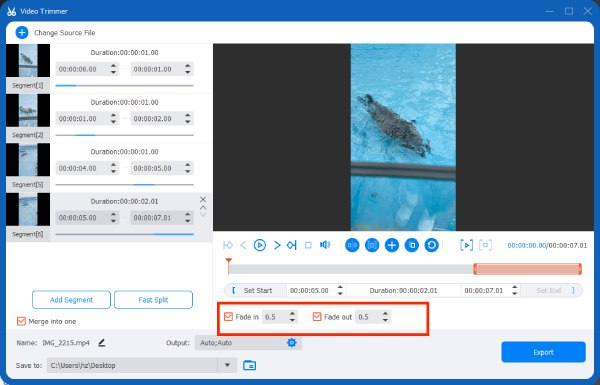Adjust the Fade in 0.5 value stepper

tap(292, 316)
